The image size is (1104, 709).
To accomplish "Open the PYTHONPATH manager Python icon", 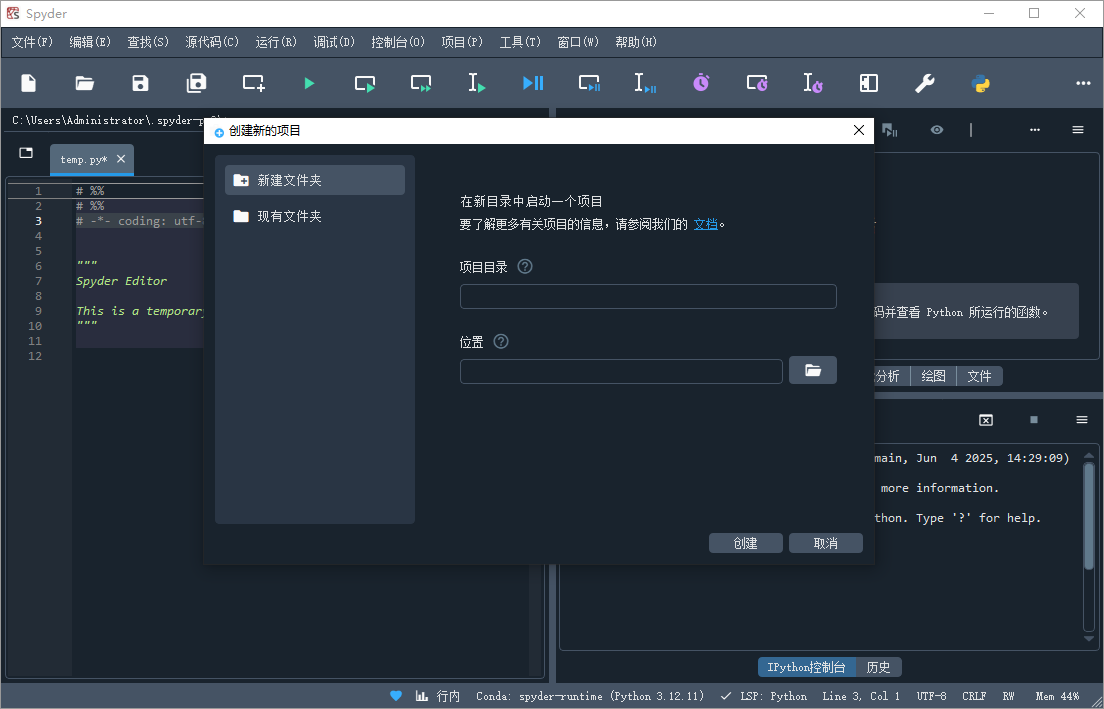I will 980,83.
